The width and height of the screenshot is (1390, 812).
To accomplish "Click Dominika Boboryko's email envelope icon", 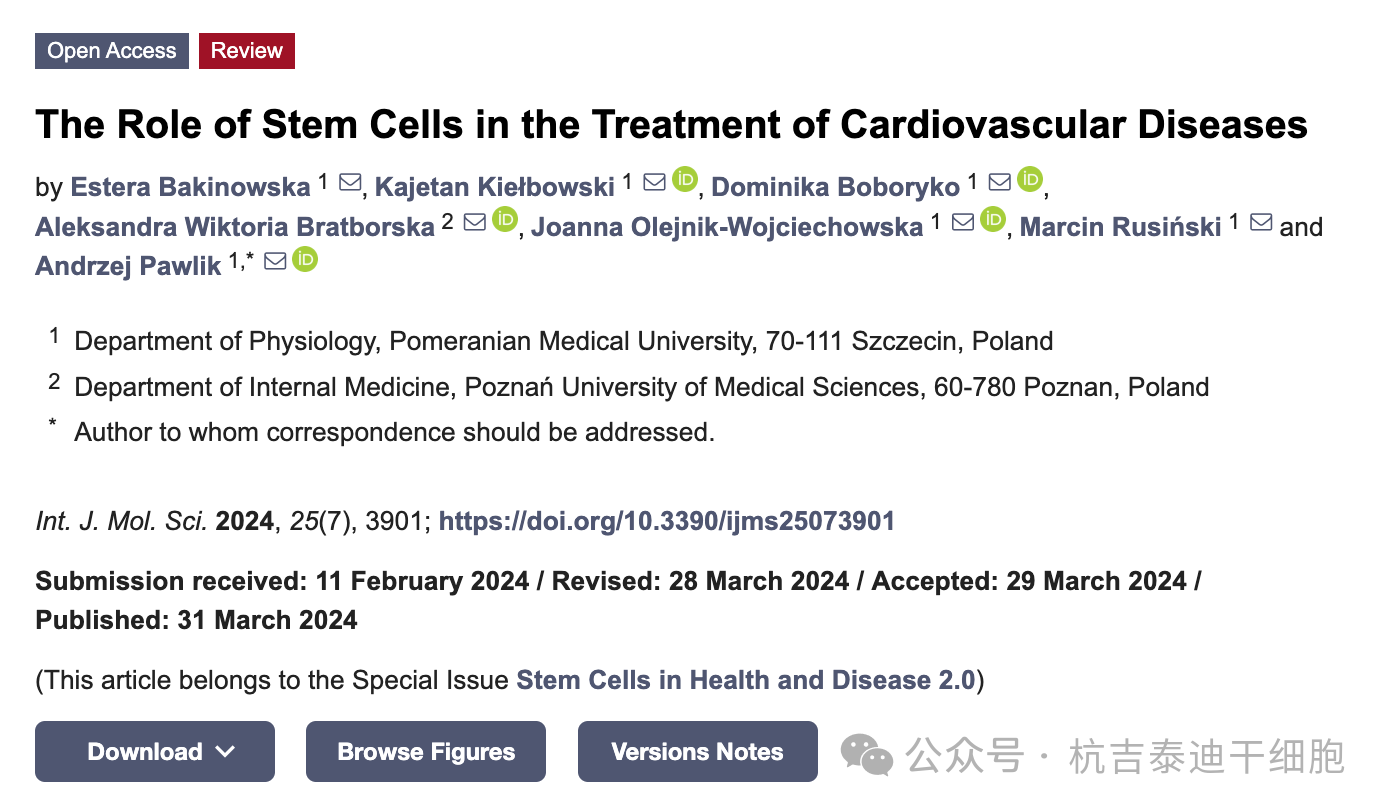I will pos(999,183).
